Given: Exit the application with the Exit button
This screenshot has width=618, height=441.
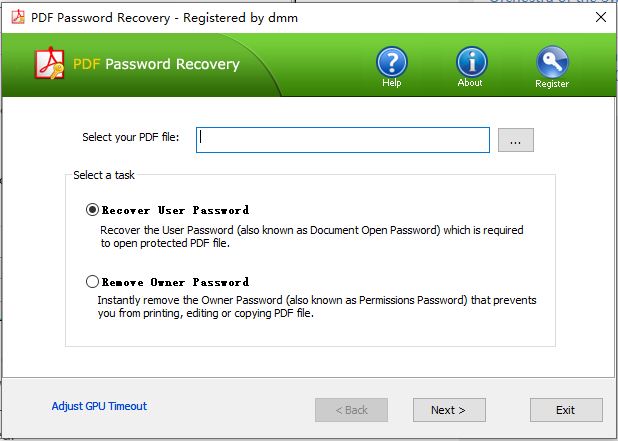Looking at the screenshot, I should click(566, 410).
